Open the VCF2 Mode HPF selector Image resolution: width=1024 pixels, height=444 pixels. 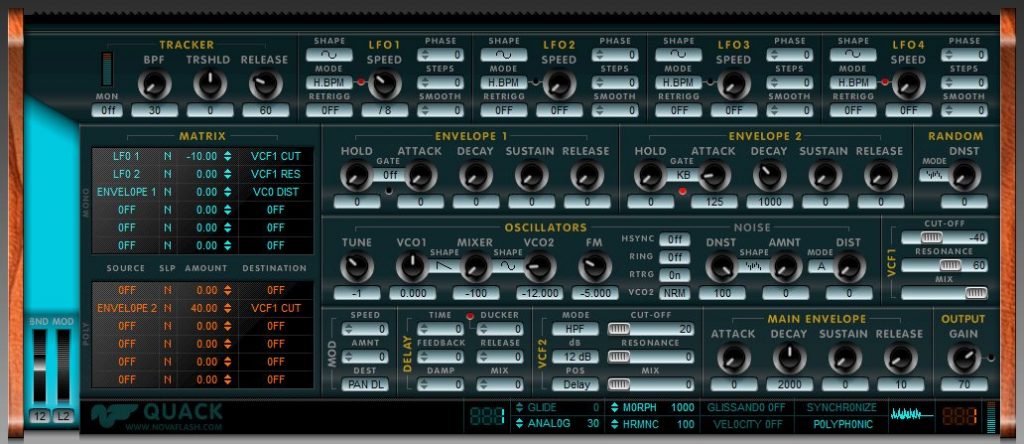coord(575,329)
